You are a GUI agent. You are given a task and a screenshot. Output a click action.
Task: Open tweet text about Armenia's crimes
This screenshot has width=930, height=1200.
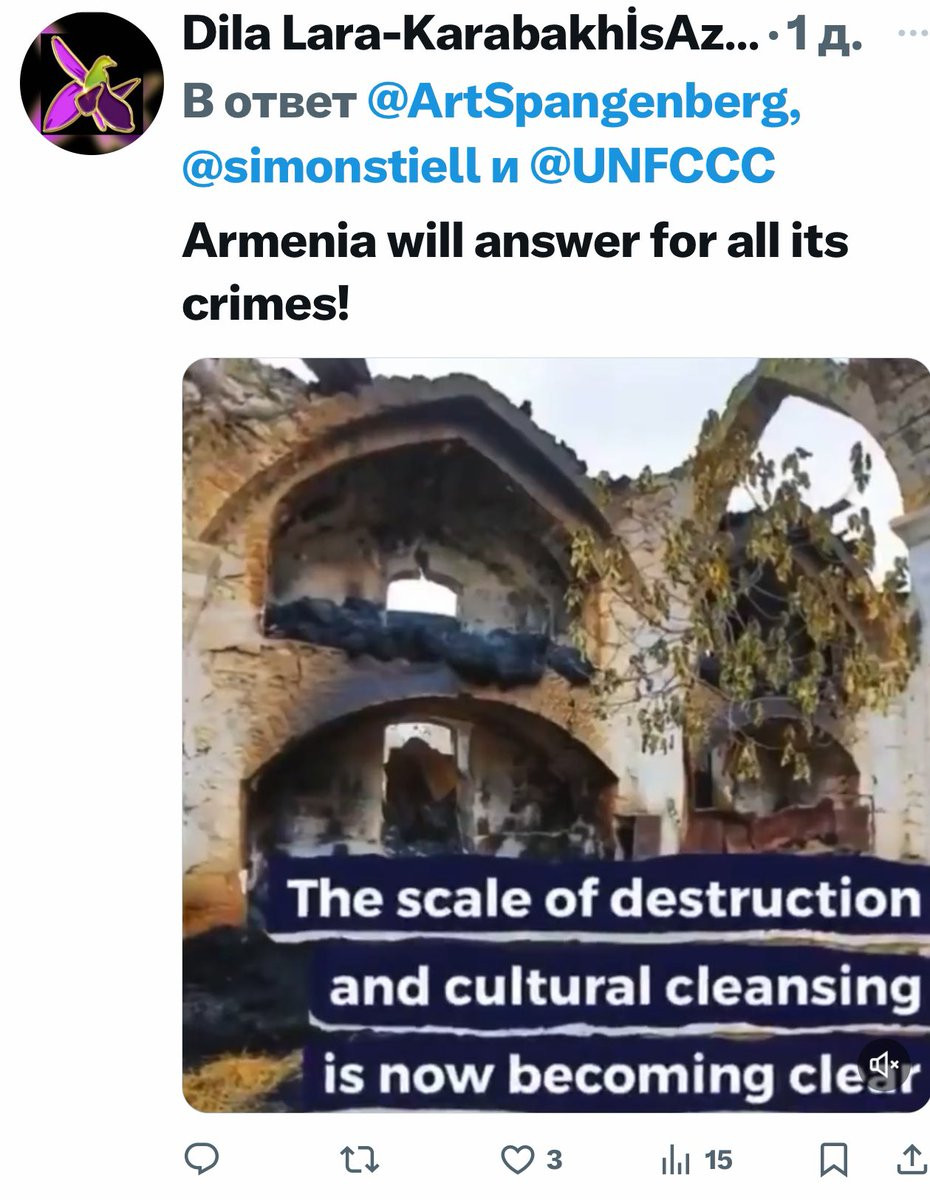point(515,272)
